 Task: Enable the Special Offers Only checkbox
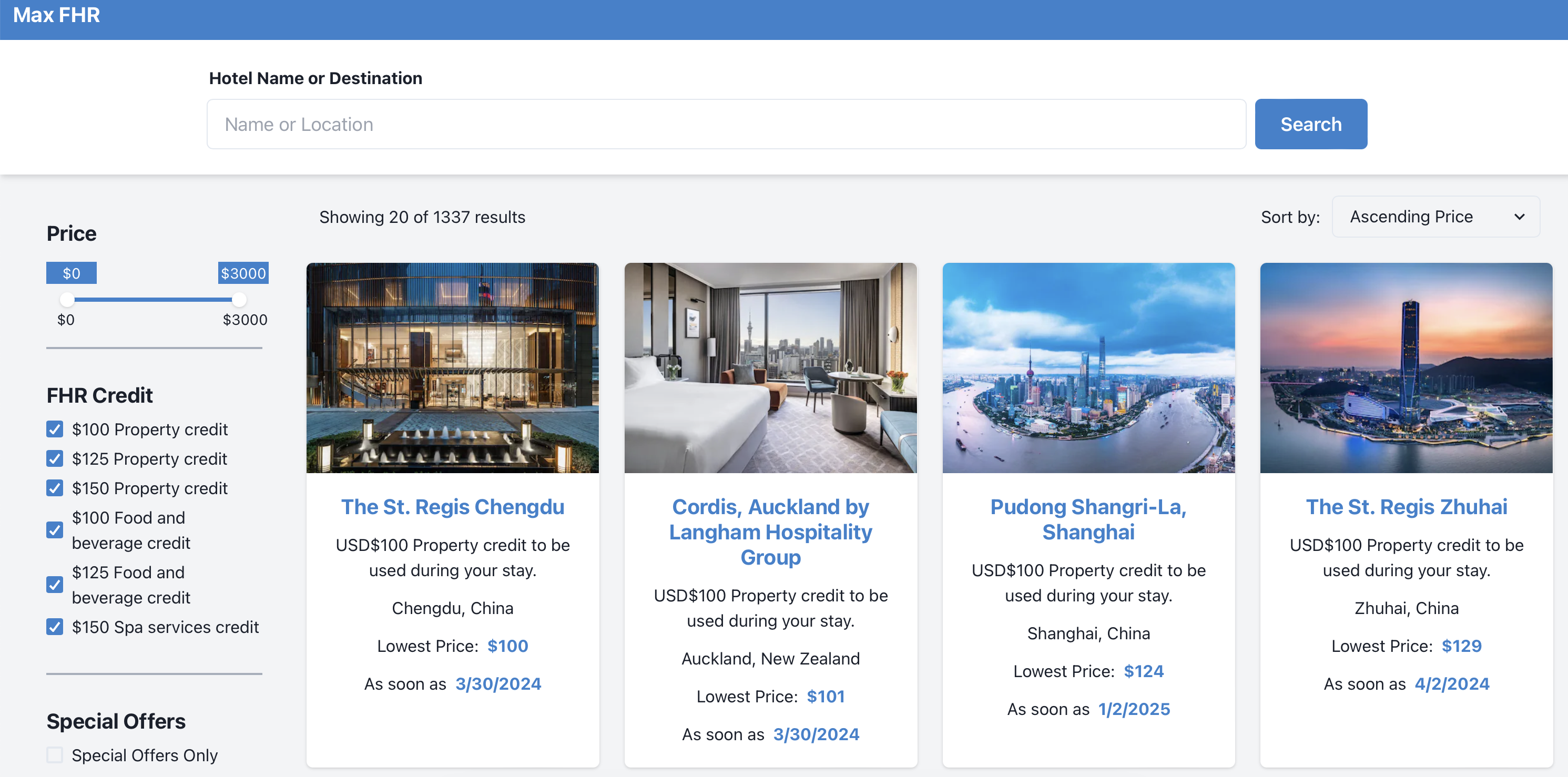(x=55, y=755)
